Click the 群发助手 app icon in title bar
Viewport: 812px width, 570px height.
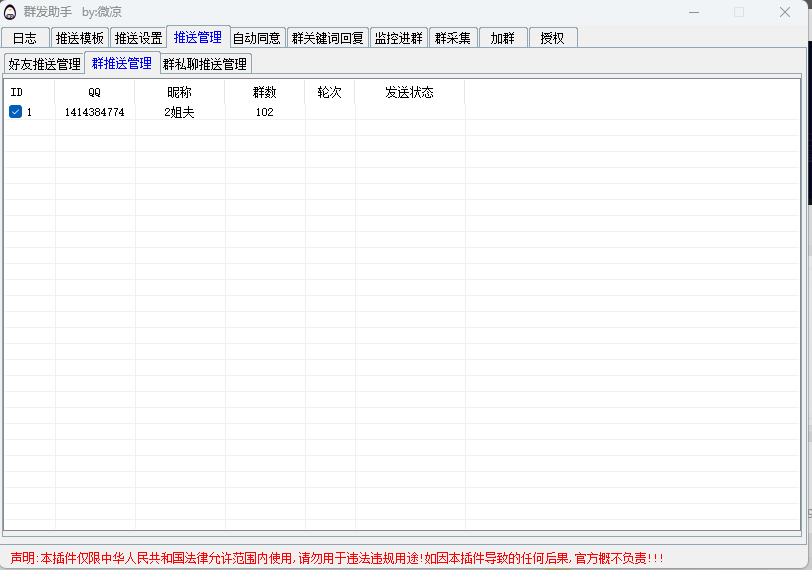click(x=10, y=12)
